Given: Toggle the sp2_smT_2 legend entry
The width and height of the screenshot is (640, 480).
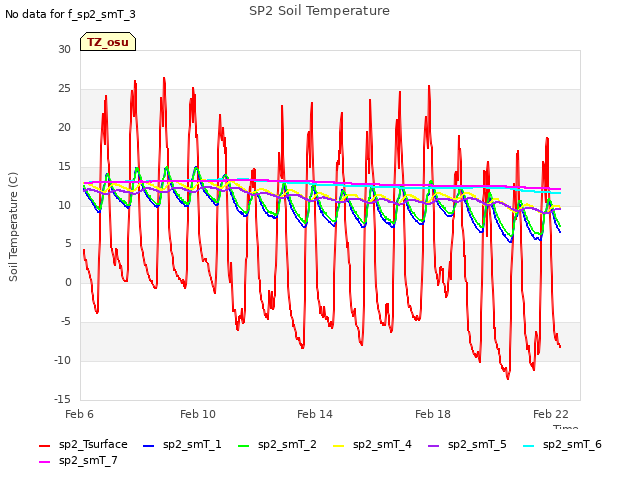Looking at the screenshot, I should click(277, 444).
